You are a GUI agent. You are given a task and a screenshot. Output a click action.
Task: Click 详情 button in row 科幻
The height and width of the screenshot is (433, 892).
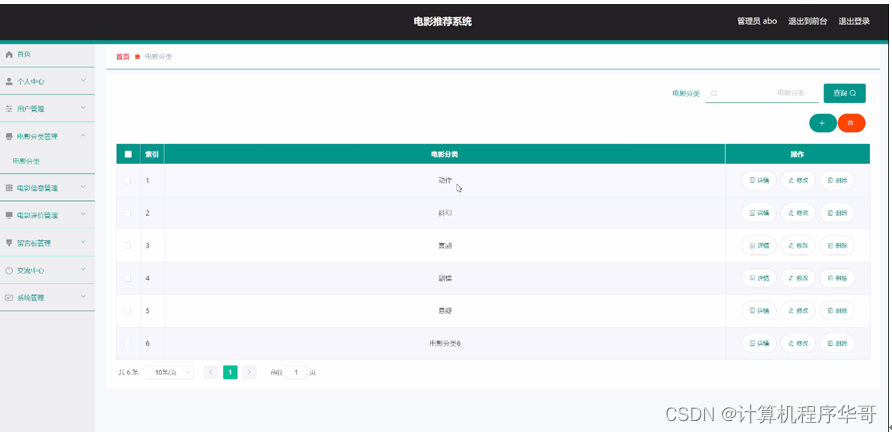coord(759,213)
